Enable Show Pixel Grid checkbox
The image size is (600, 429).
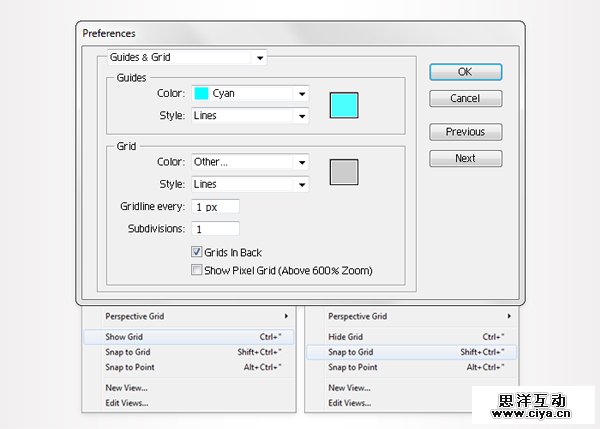(196, 269)
